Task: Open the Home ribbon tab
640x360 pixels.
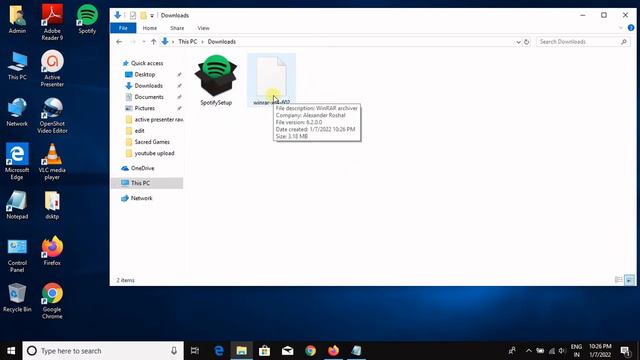Action: pyautogui.click(x=150, y=28)
